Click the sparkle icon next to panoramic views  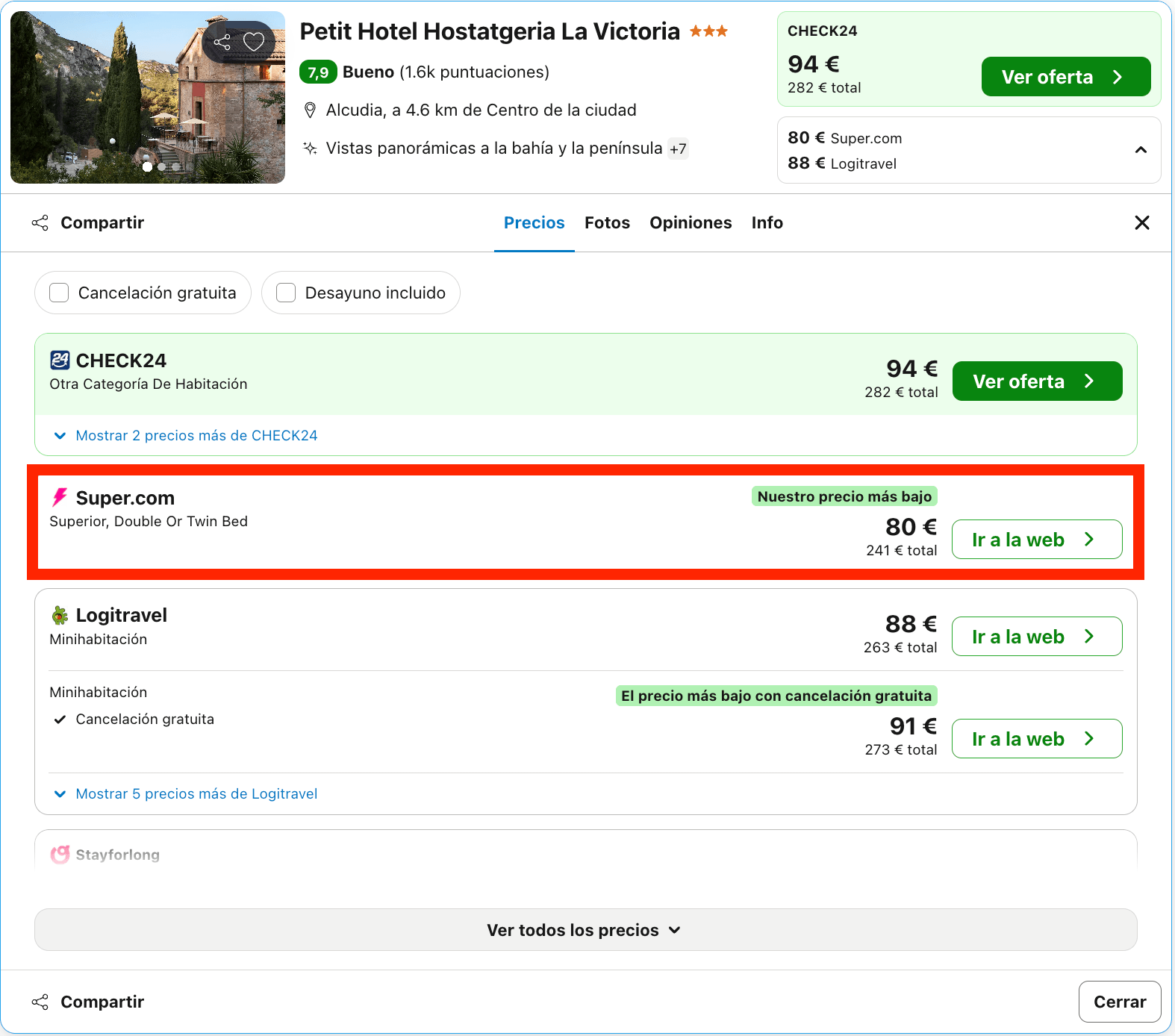click(x=311, y=148)
